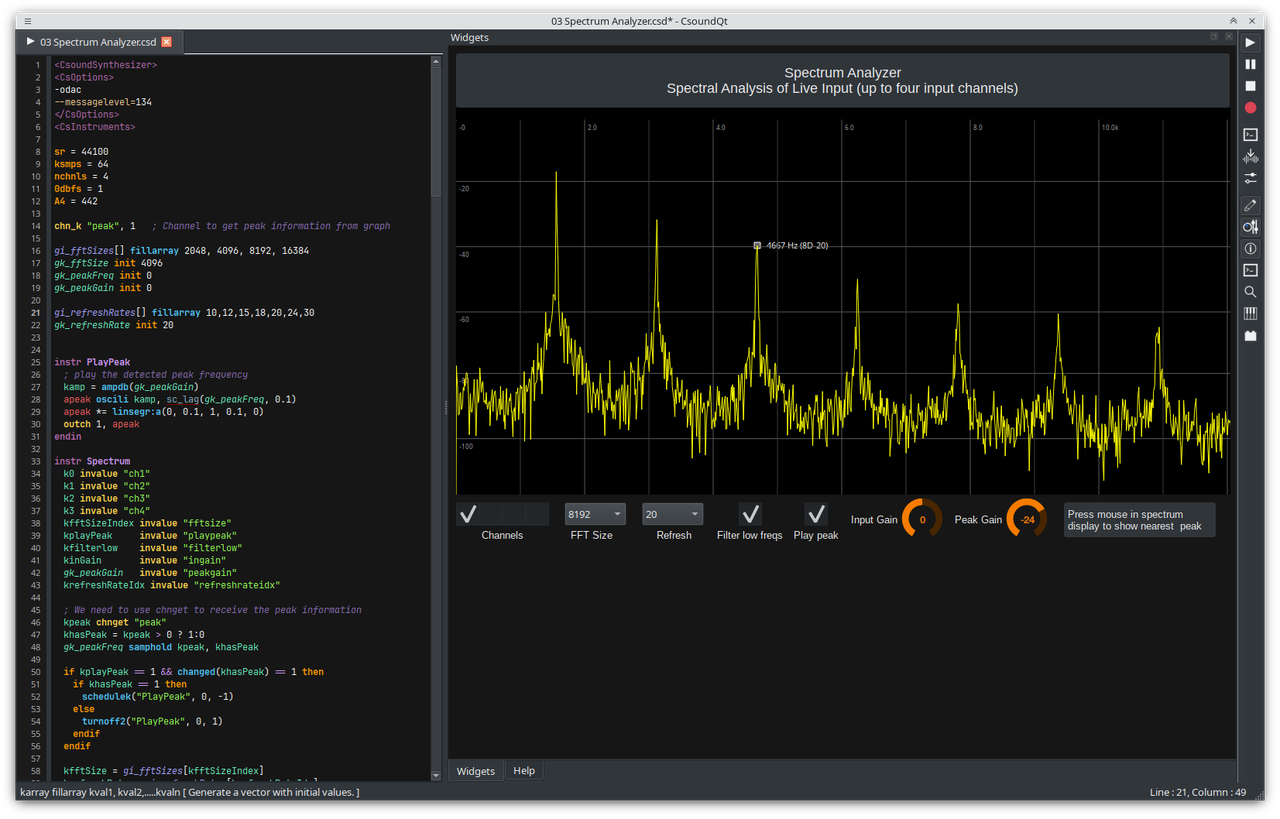Show the output console icon above magnifier
Screen dimensions: 1280x819
[1250, 270]
